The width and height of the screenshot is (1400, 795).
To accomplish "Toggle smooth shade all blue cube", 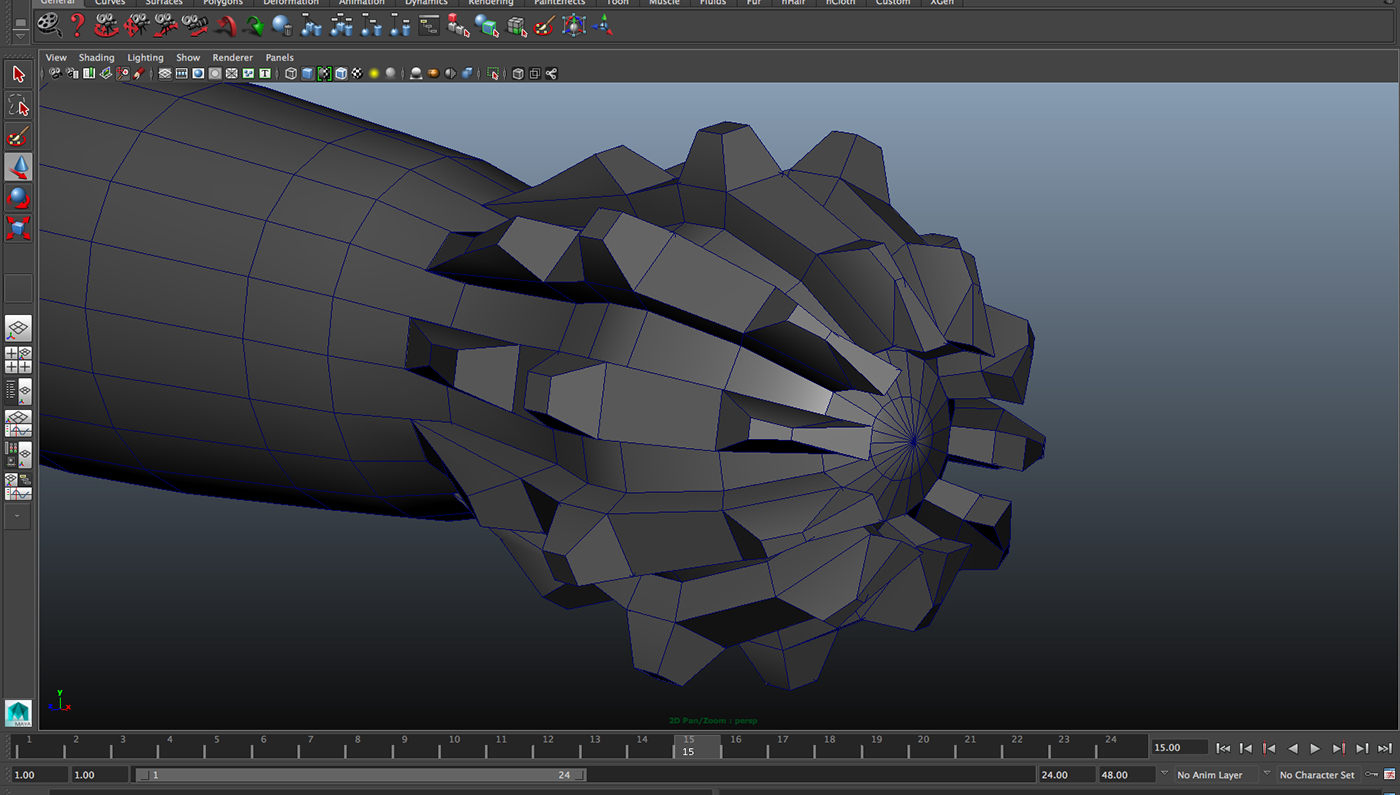I will pyautogui.click(x=308, y=73).
